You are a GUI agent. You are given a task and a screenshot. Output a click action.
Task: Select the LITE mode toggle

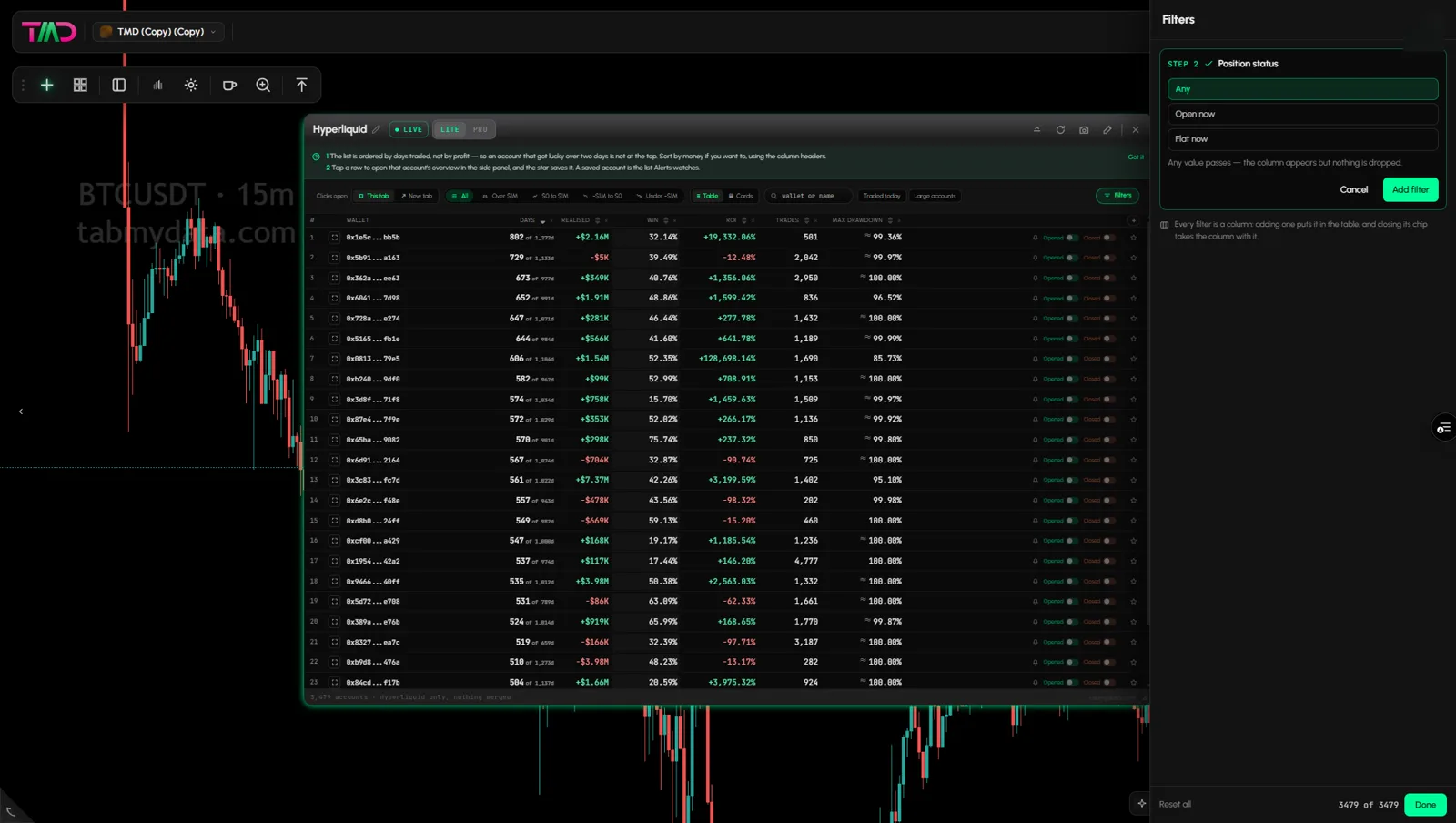[450, 129]
